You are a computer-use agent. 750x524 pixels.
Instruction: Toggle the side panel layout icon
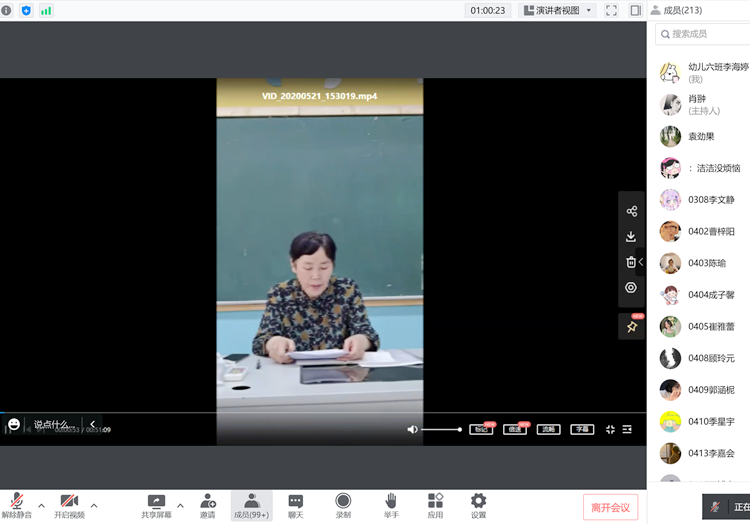(x=635, y=11)
